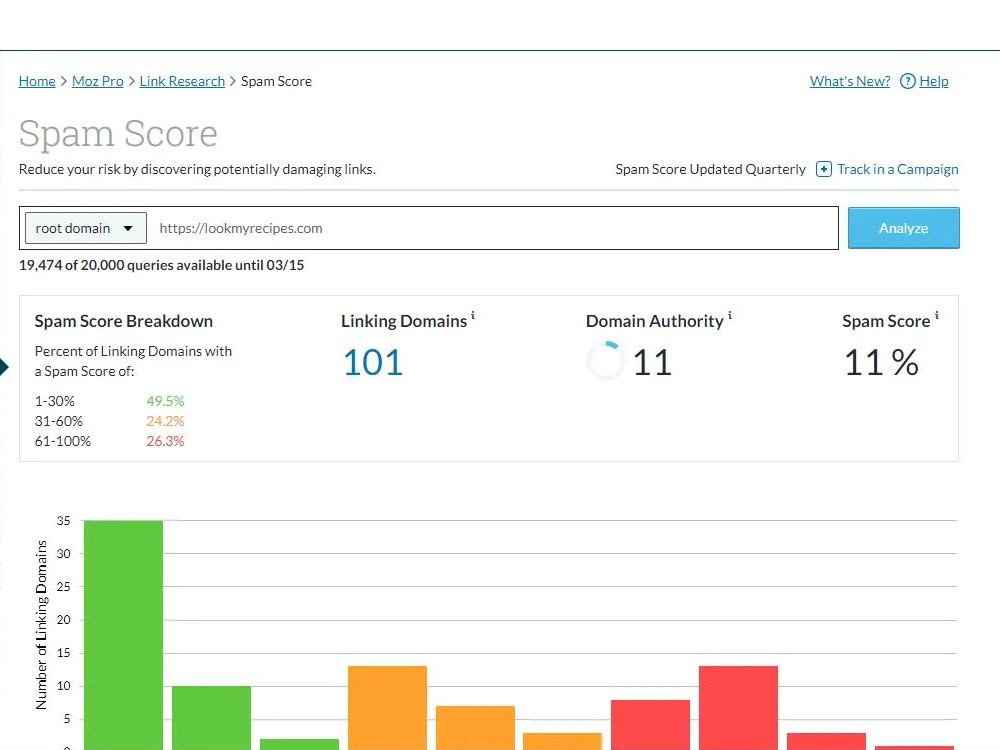
Task: Open the root domain dropdown
Action: tap(85, 228)
